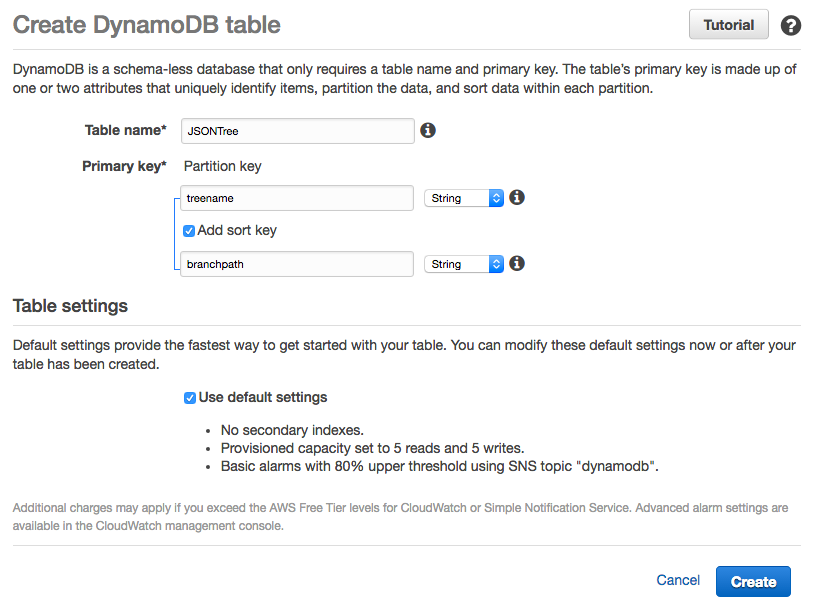Viewport: 815px width, 606px height.
Task: Show info icon for treename partition key type
Action: pos(517,197)
